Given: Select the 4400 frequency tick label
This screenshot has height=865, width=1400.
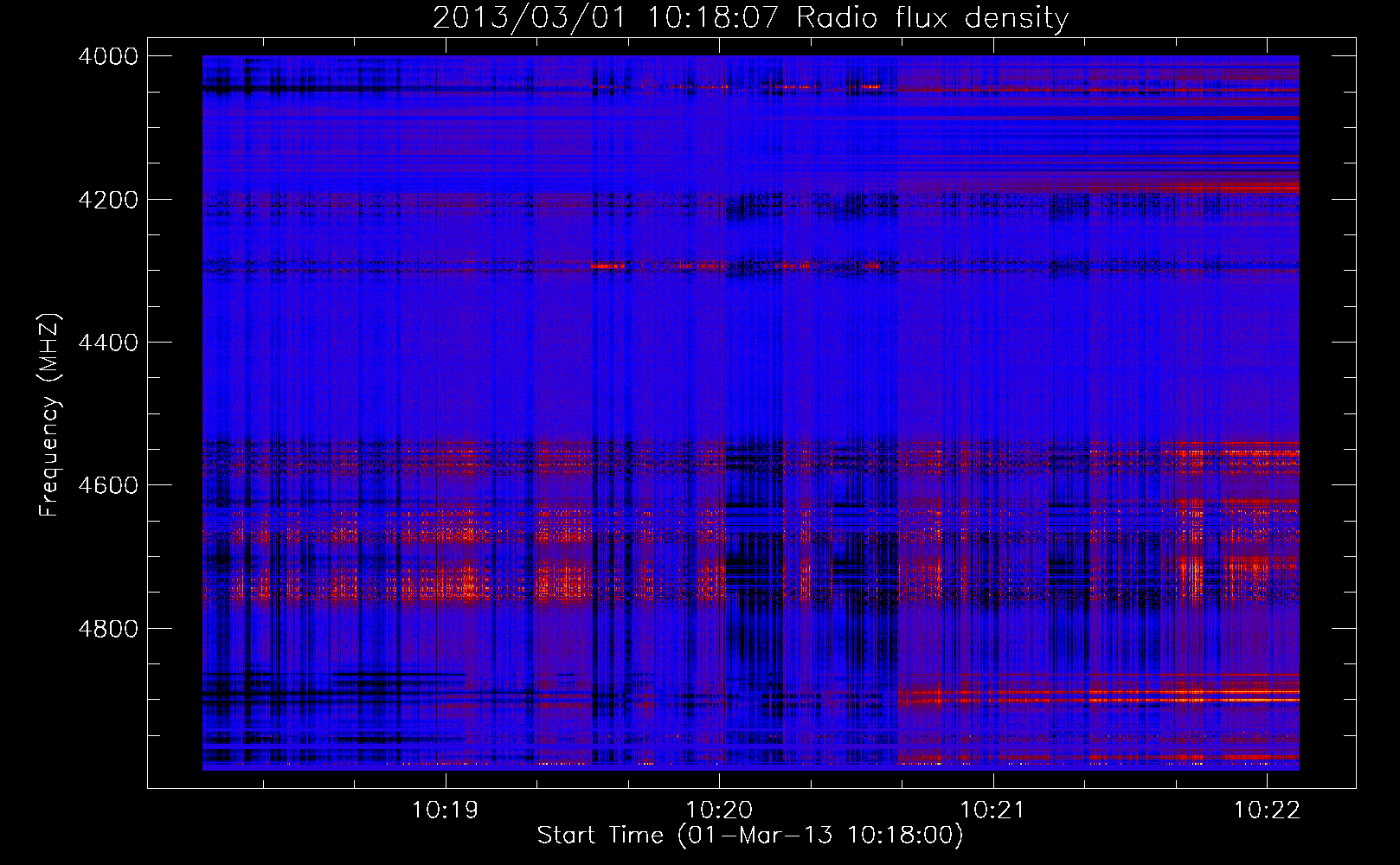Looking at the screenshot, I should pyautogui.click(x=108, y=343).
